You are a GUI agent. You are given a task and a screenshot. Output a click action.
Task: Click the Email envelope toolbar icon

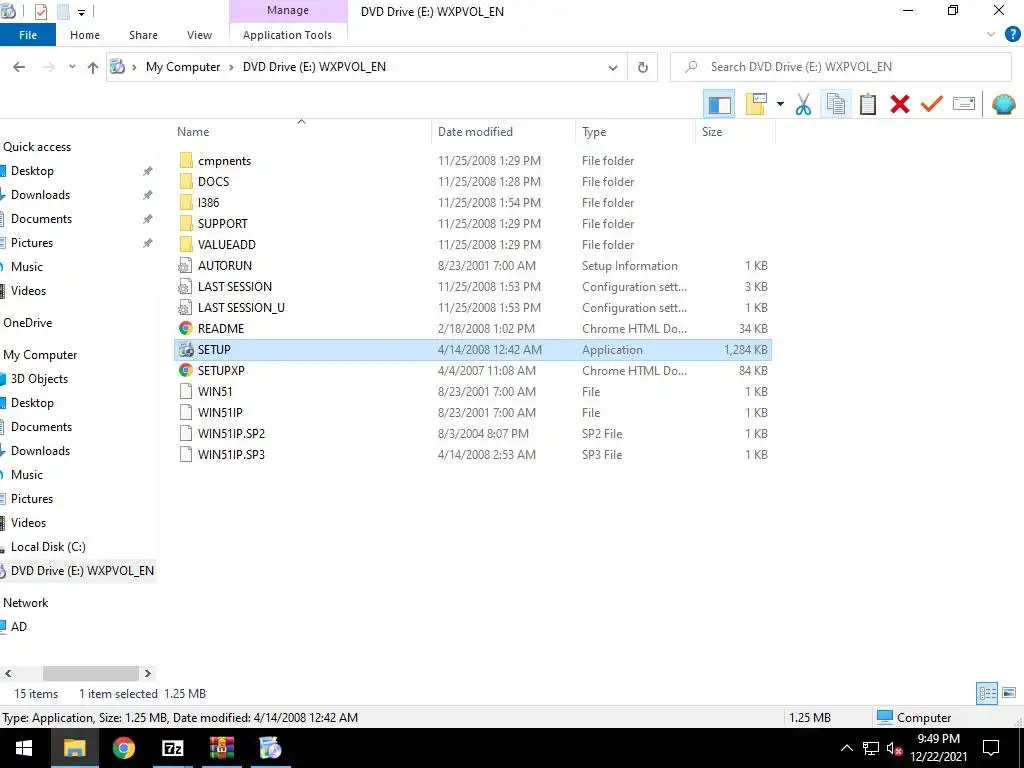coord(964,104)
